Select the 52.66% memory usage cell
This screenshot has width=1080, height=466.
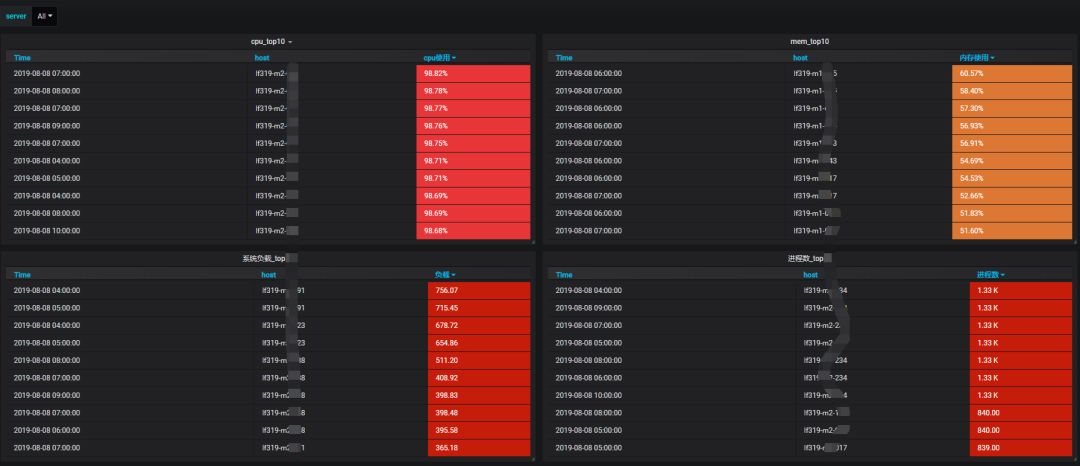(x=1012, y=195)
